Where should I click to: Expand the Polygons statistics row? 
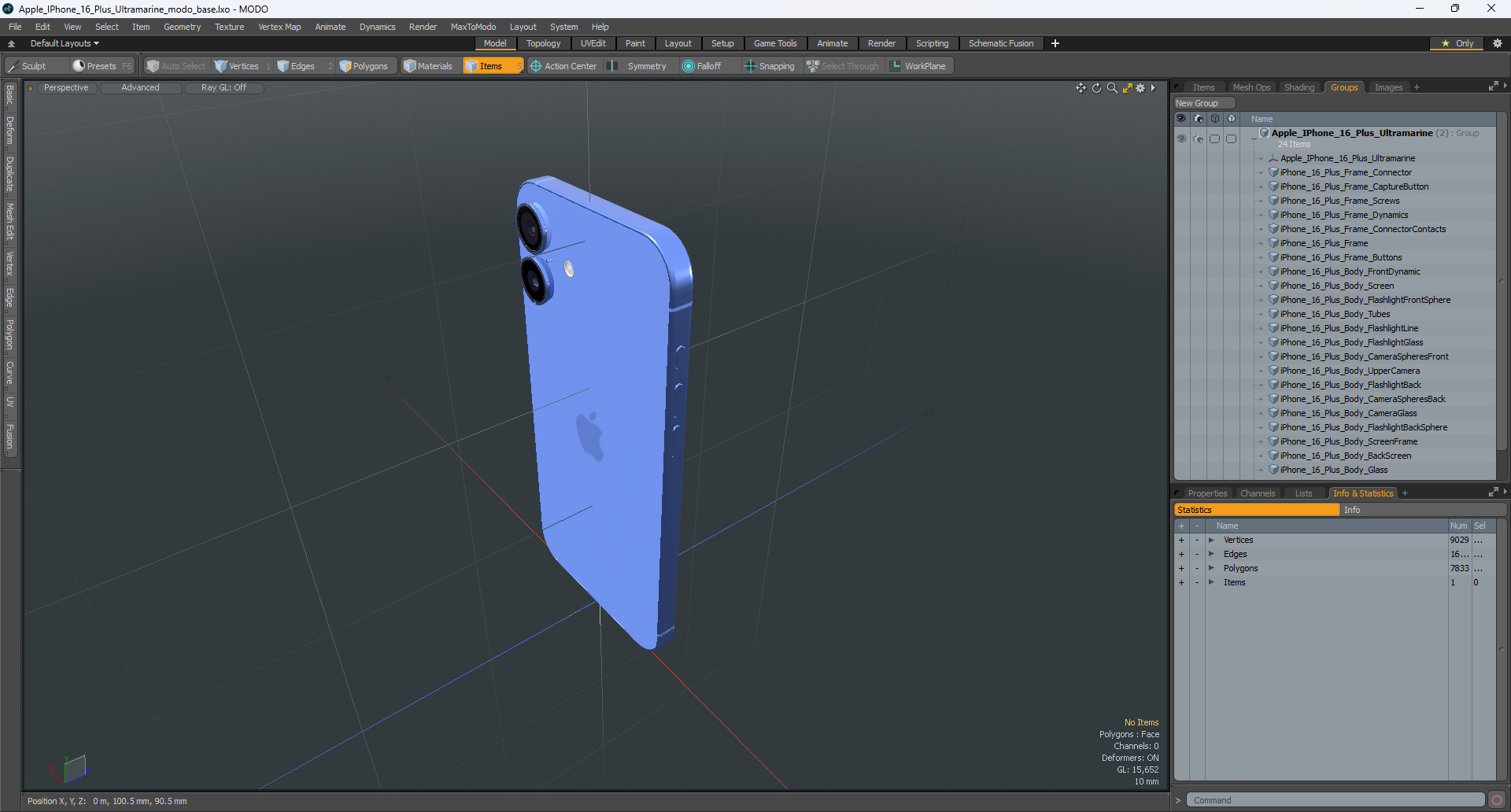point(1211,568)
